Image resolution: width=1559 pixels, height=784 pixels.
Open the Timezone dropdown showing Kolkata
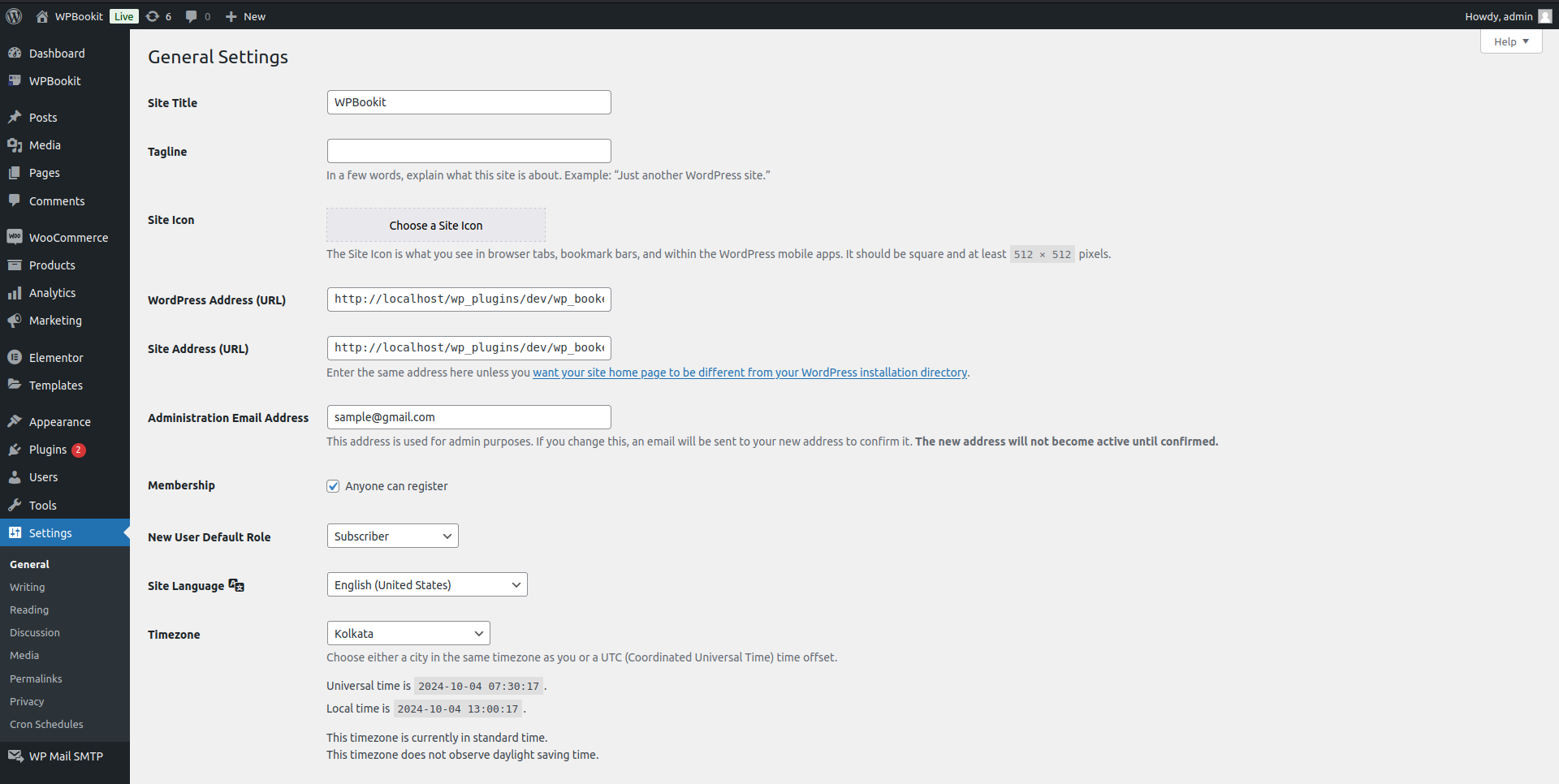pos(408,633)
